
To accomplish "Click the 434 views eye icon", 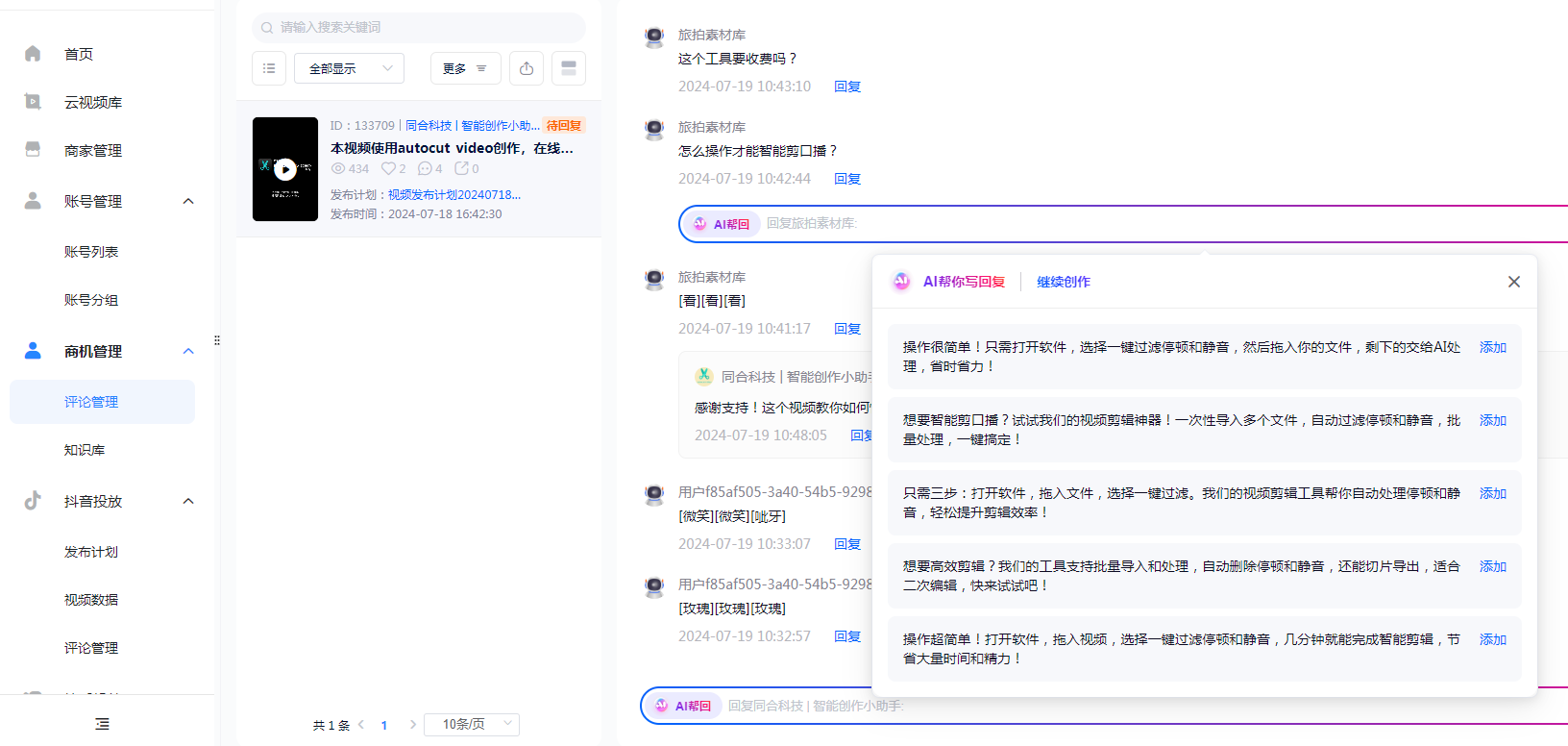I will point(338,168).
